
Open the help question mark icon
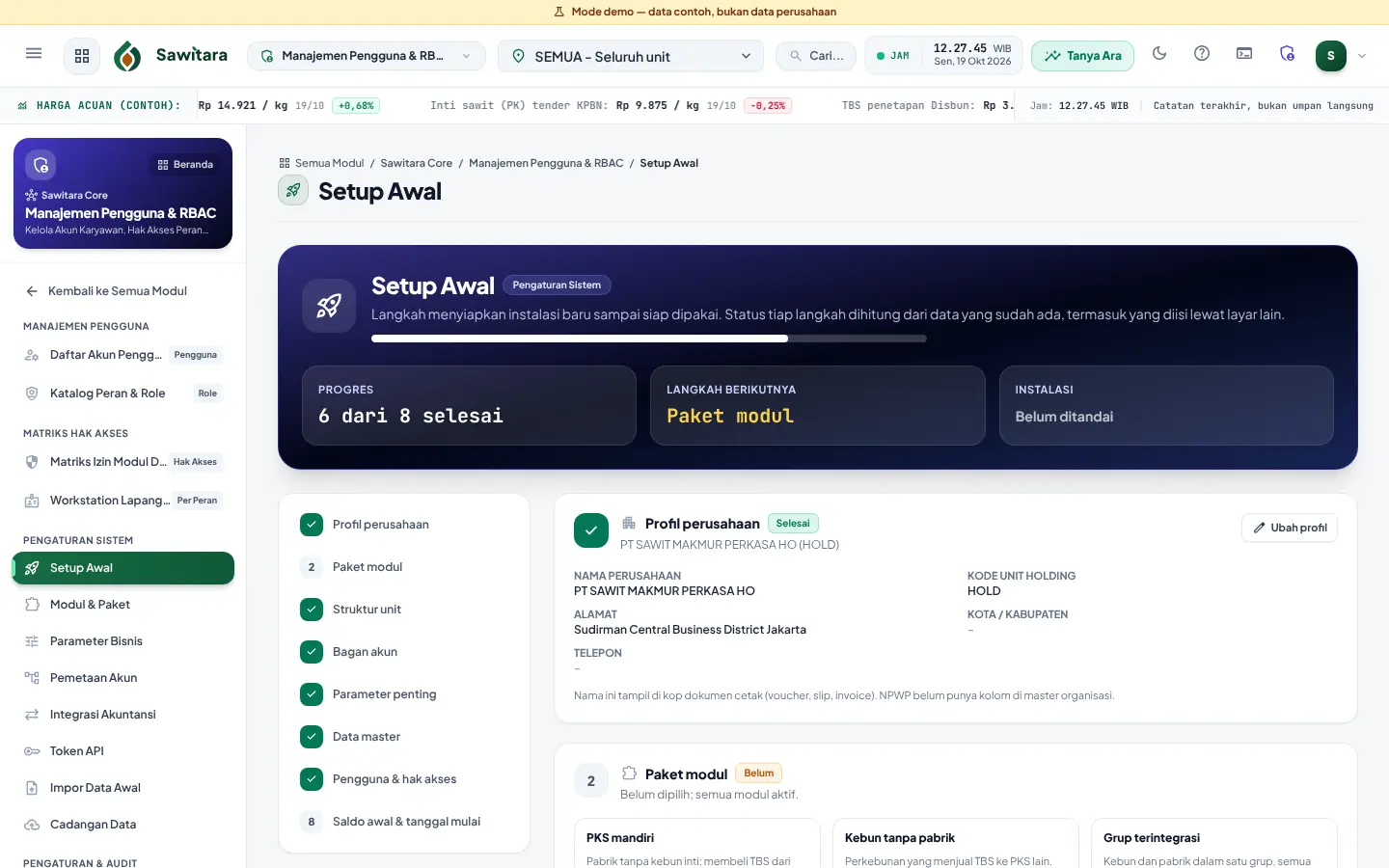[1202, 54]
